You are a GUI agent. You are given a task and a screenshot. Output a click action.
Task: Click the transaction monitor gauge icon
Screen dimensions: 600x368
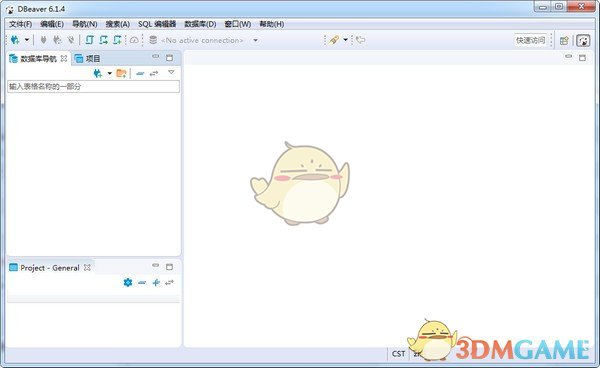(134, 40)
